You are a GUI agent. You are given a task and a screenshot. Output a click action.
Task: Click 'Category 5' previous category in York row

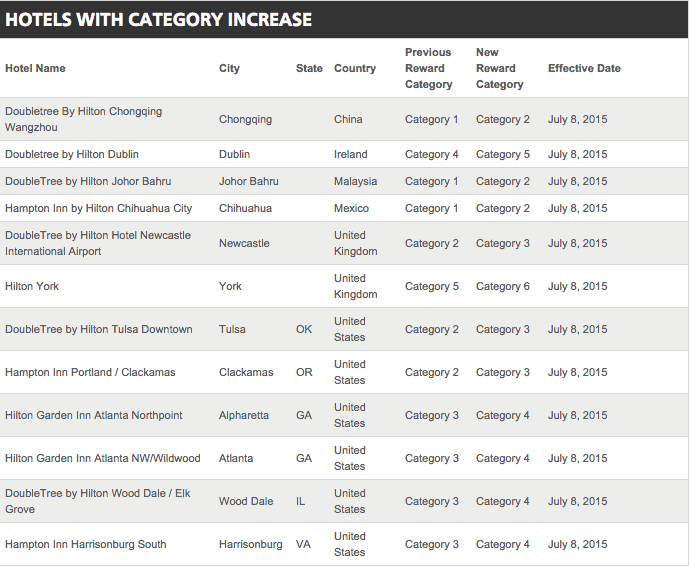point(432,287)
